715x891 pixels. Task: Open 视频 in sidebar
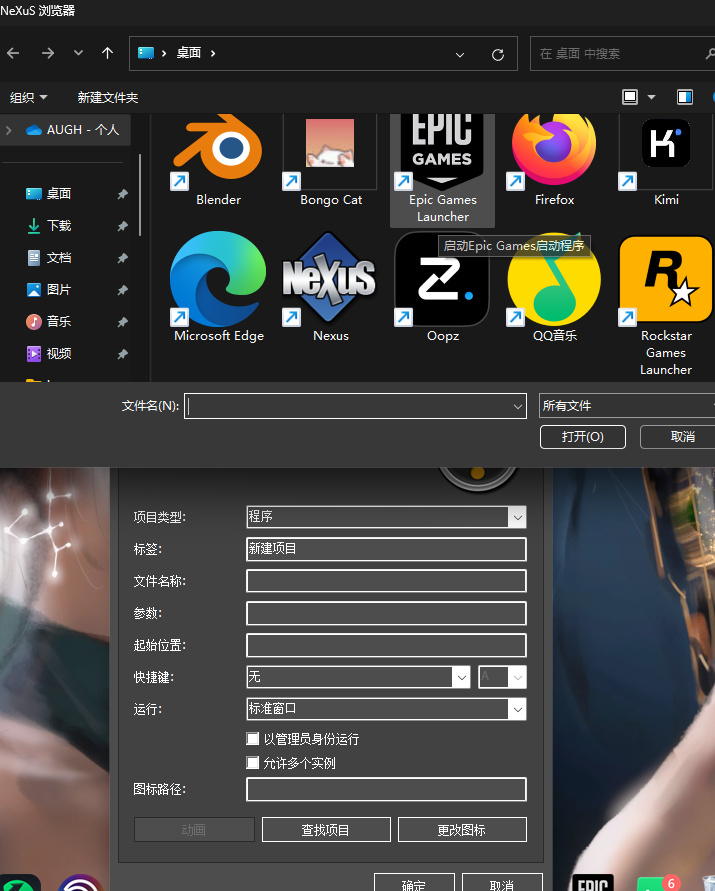tap(49, 353)
